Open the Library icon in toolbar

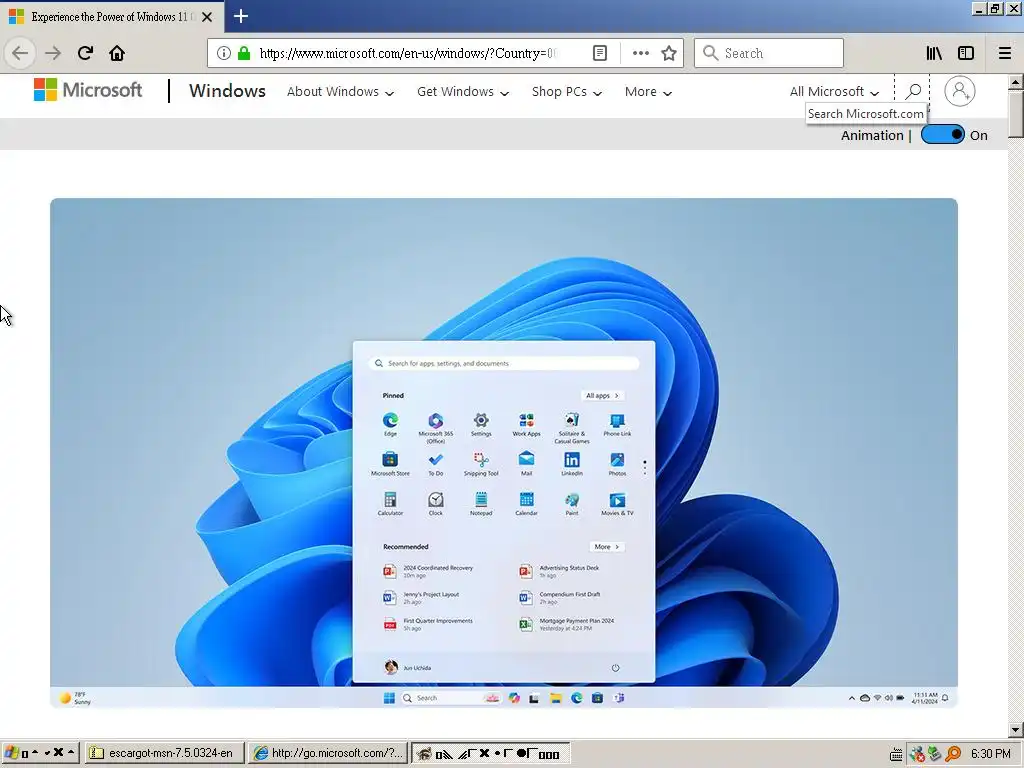point(934,53)
